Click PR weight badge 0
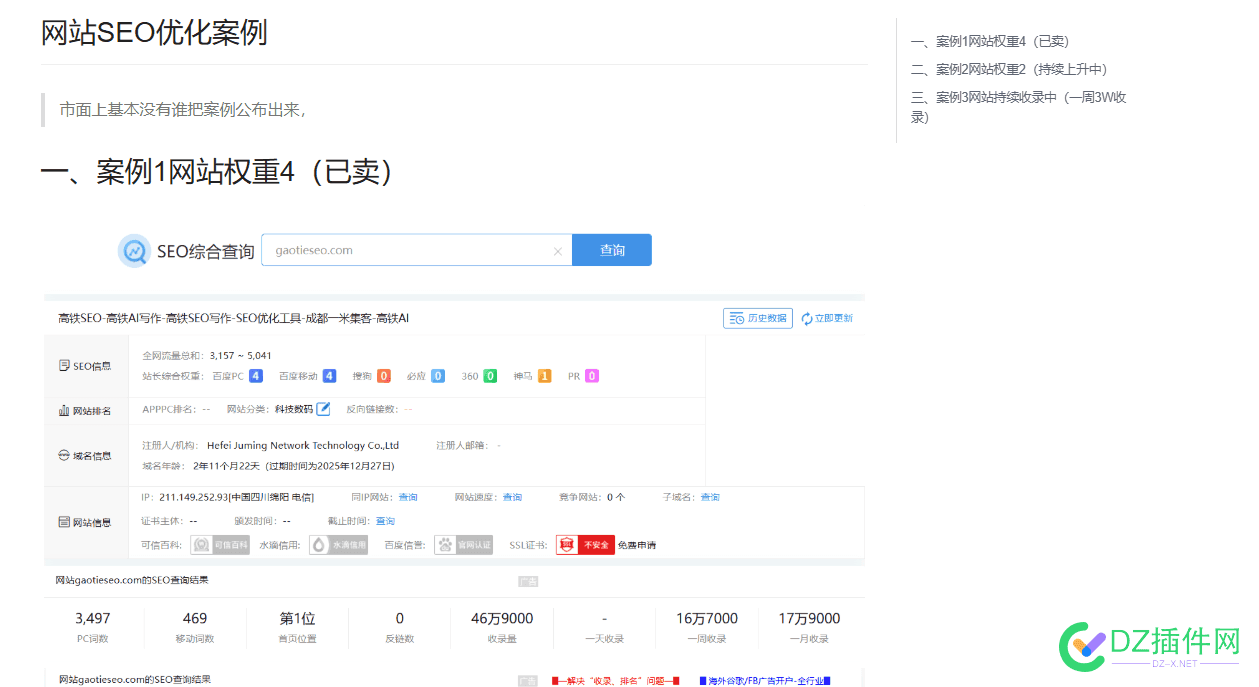The height and width of the screenshot is (687, 1259). click(592, 376)
